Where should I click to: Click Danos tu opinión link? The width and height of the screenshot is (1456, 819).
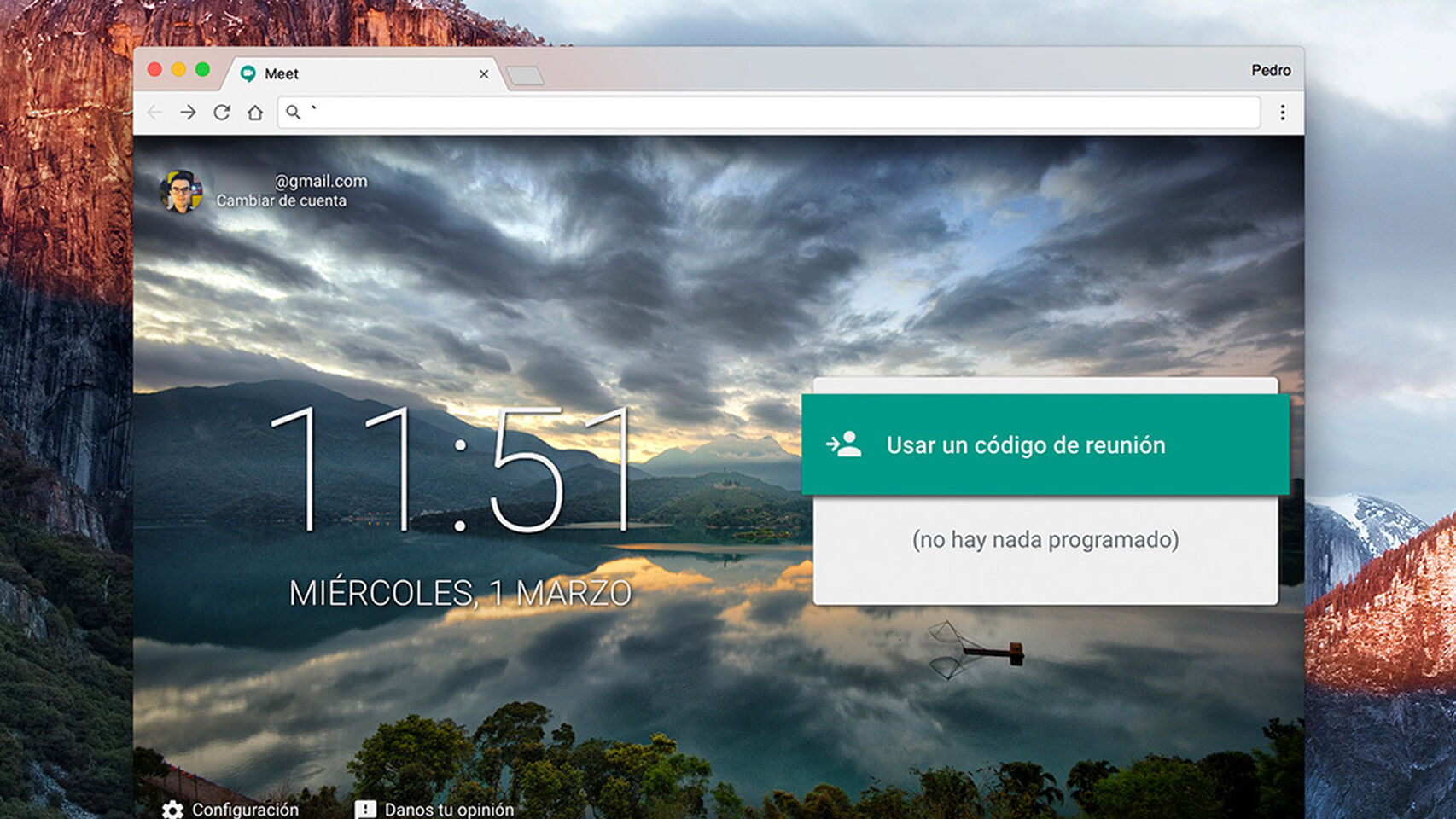tap(449, 810)
